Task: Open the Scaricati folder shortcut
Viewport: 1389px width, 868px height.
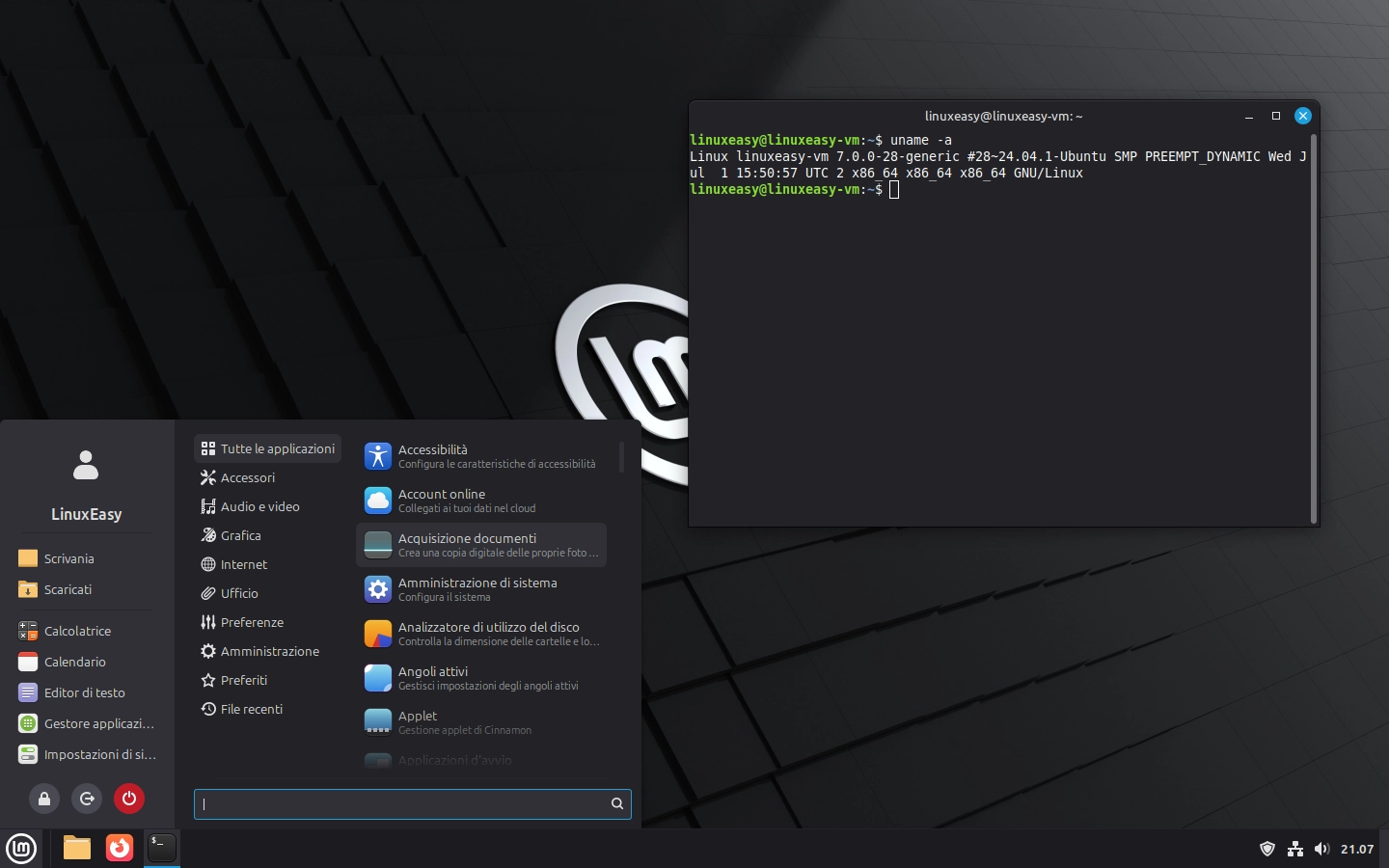Action: (86, 589)
